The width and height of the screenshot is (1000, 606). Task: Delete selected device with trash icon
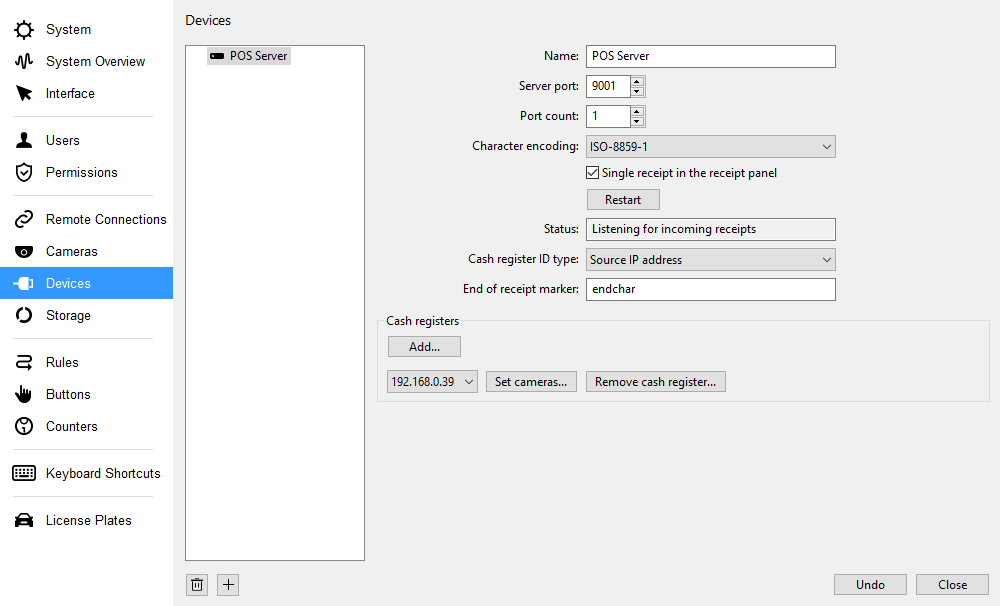(x=197, y=585)
